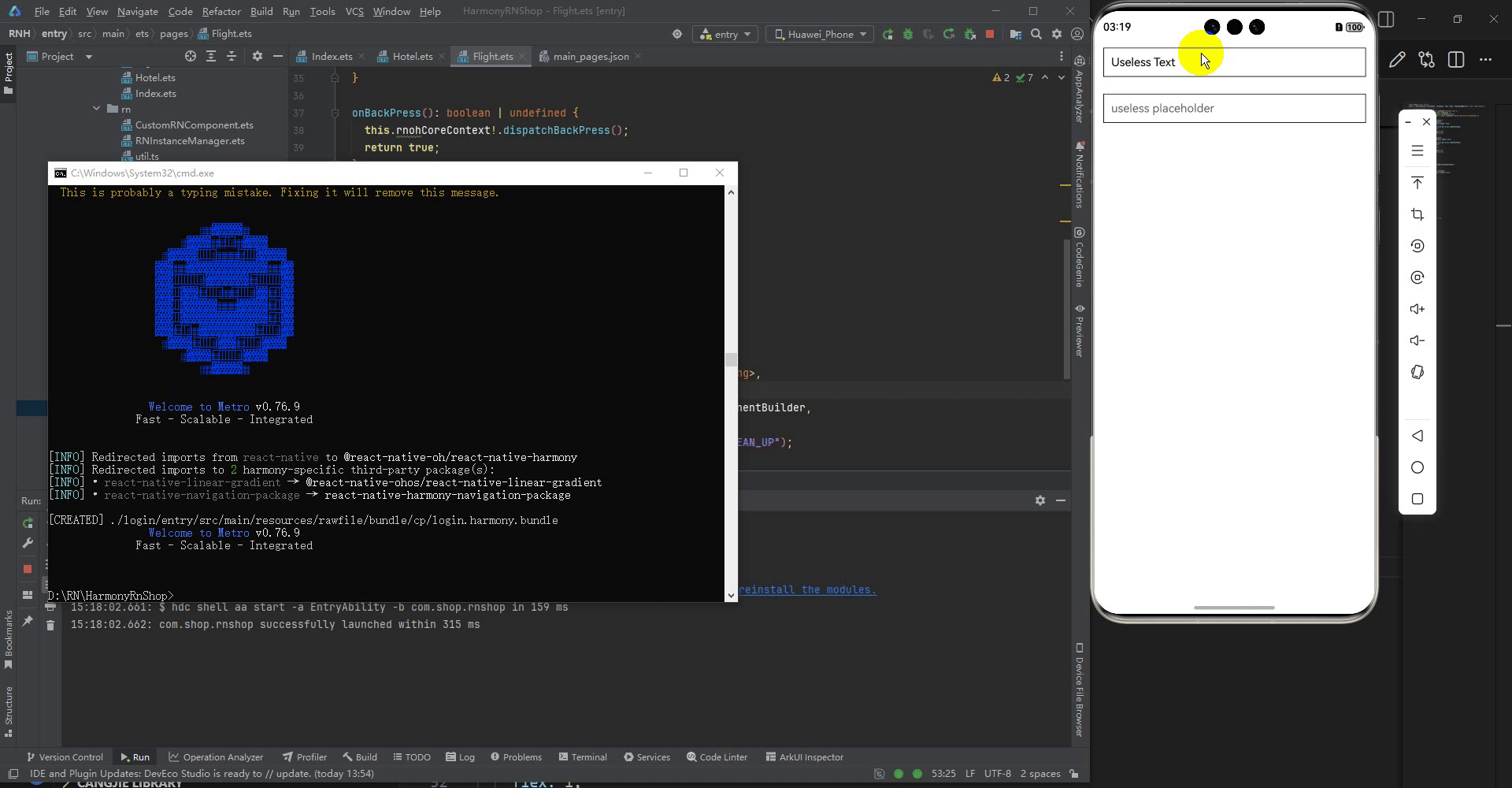Fold the code block at line 35
The width and height of the screenshot is (1512, 788).
pyautogui.click(x=335, y=78)
